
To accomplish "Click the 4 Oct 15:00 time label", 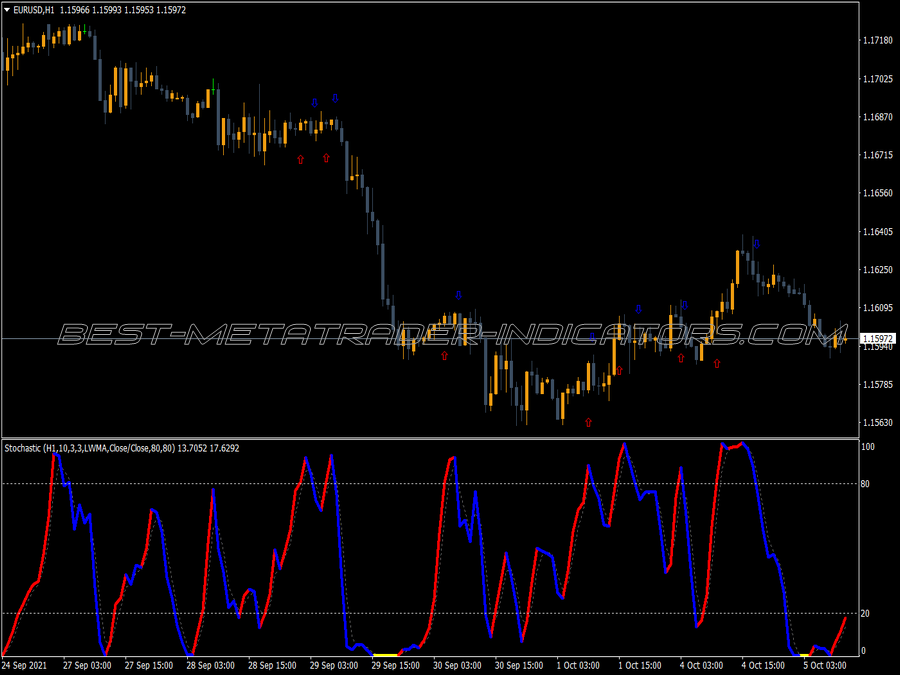I will click(x=763, y=665).
